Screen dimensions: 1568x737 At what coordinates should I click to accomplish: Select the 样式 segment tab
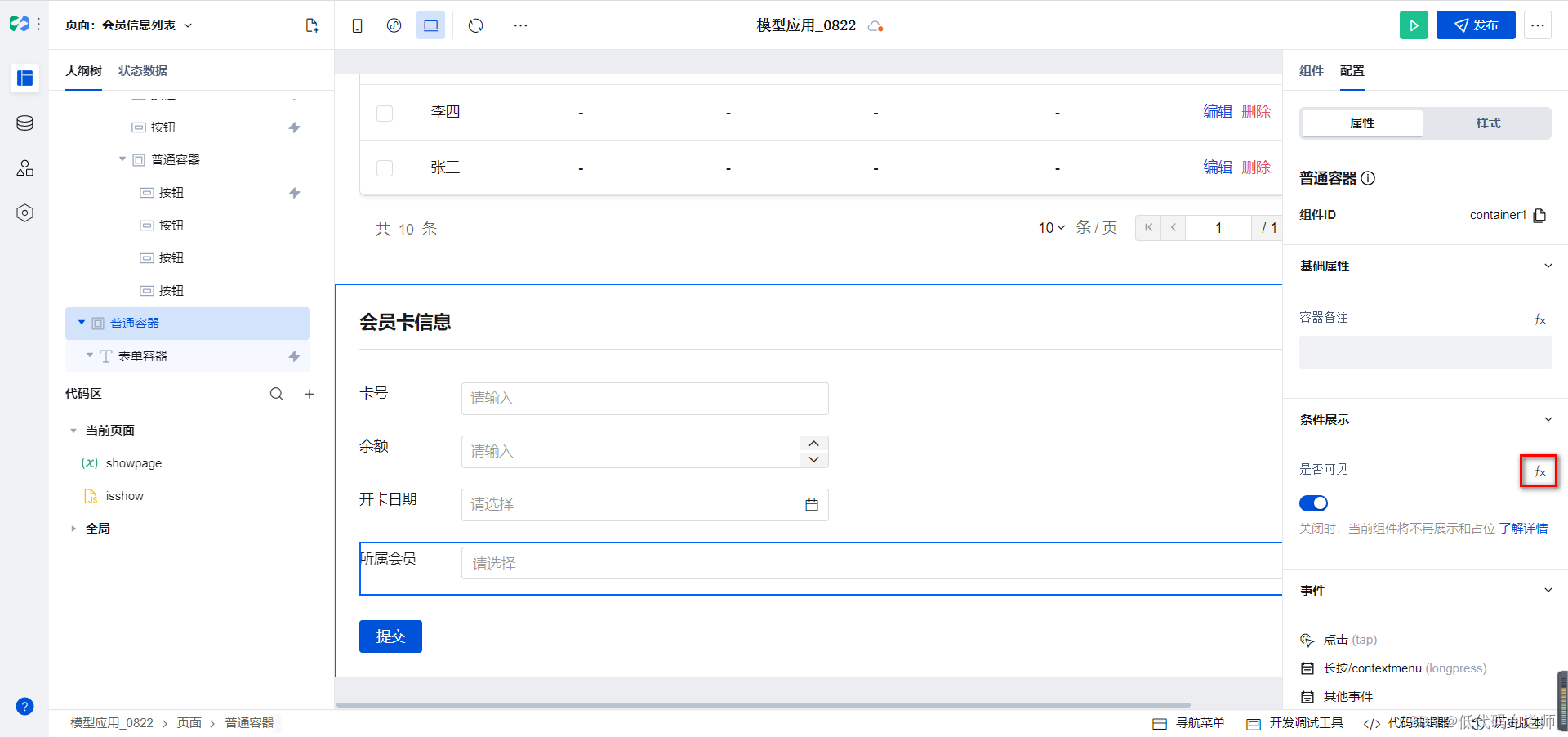coord(1488,123)
